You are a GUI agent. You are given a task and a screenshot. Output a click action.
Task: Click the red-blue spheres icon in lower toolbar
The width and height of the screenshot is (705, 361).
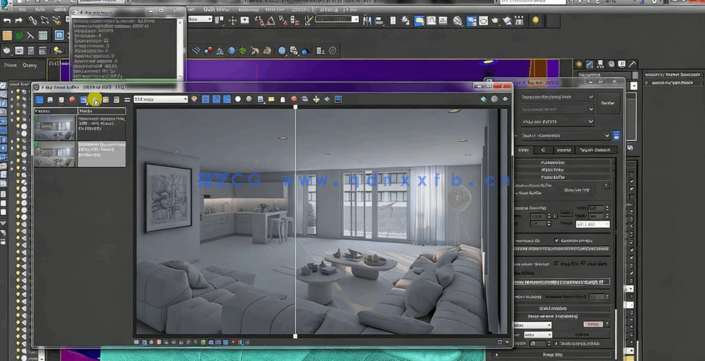click(208, 50)
